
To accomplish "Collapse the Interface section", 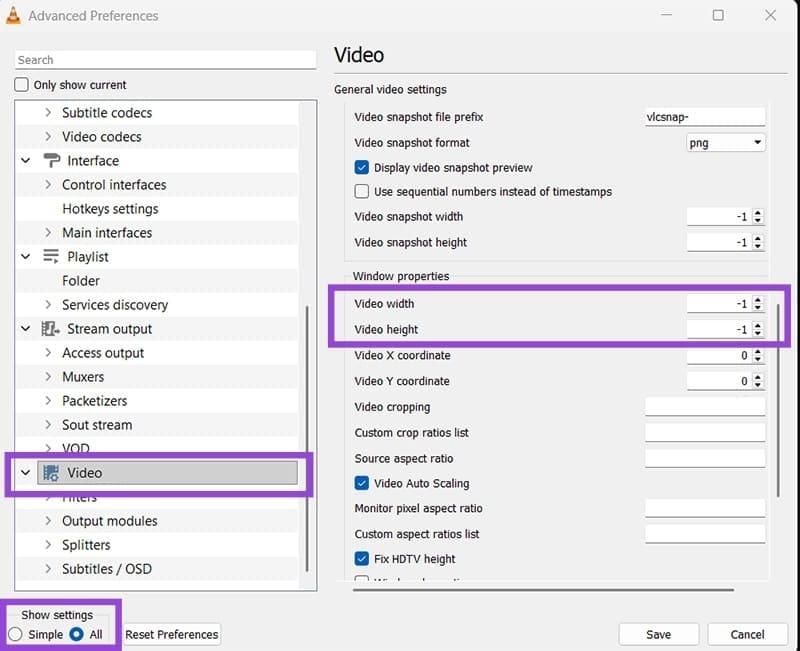I will (x=24, y=160).
